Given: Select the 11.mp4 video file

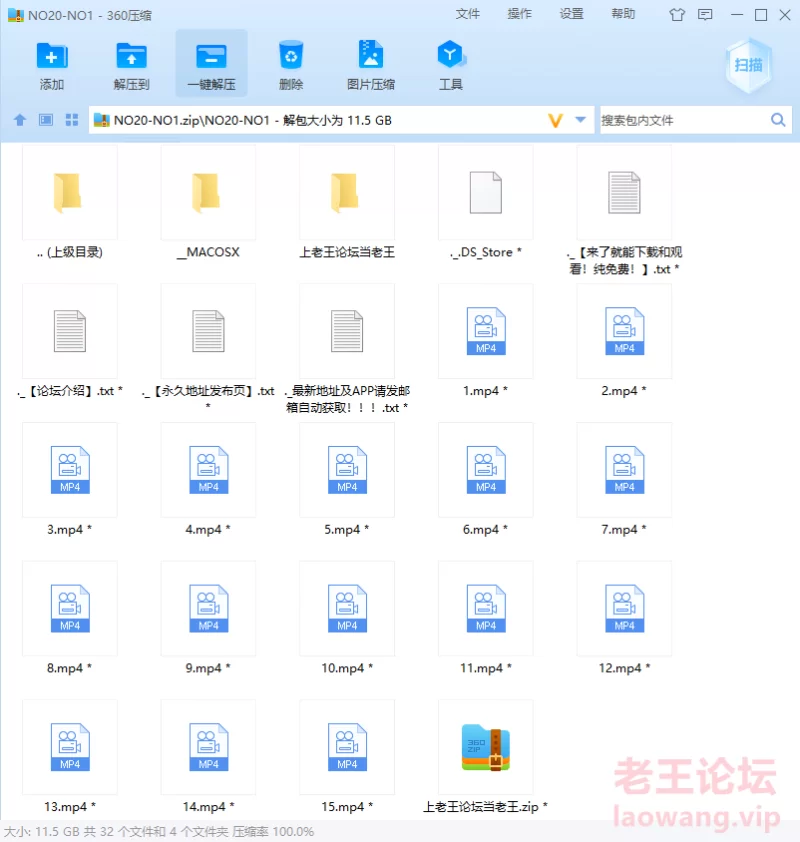Looking at the screenshot, I should coord(486,619).
